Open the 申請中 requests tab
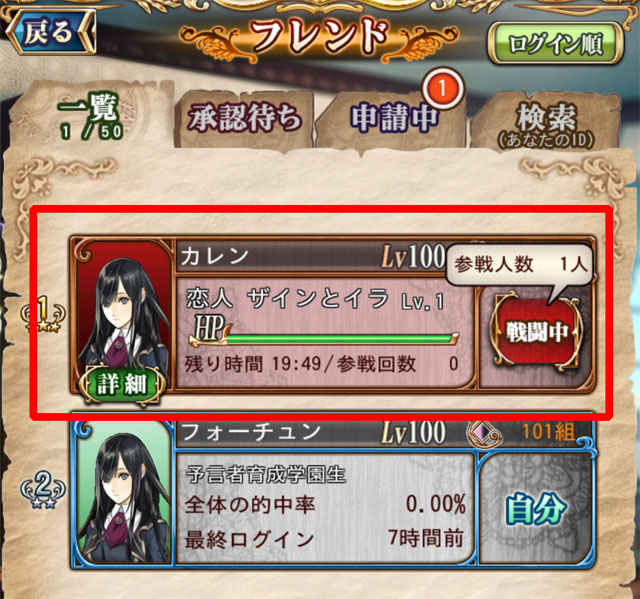Image resolution: width=640 pixels, height=599 pixels. (x=394, y=118)
